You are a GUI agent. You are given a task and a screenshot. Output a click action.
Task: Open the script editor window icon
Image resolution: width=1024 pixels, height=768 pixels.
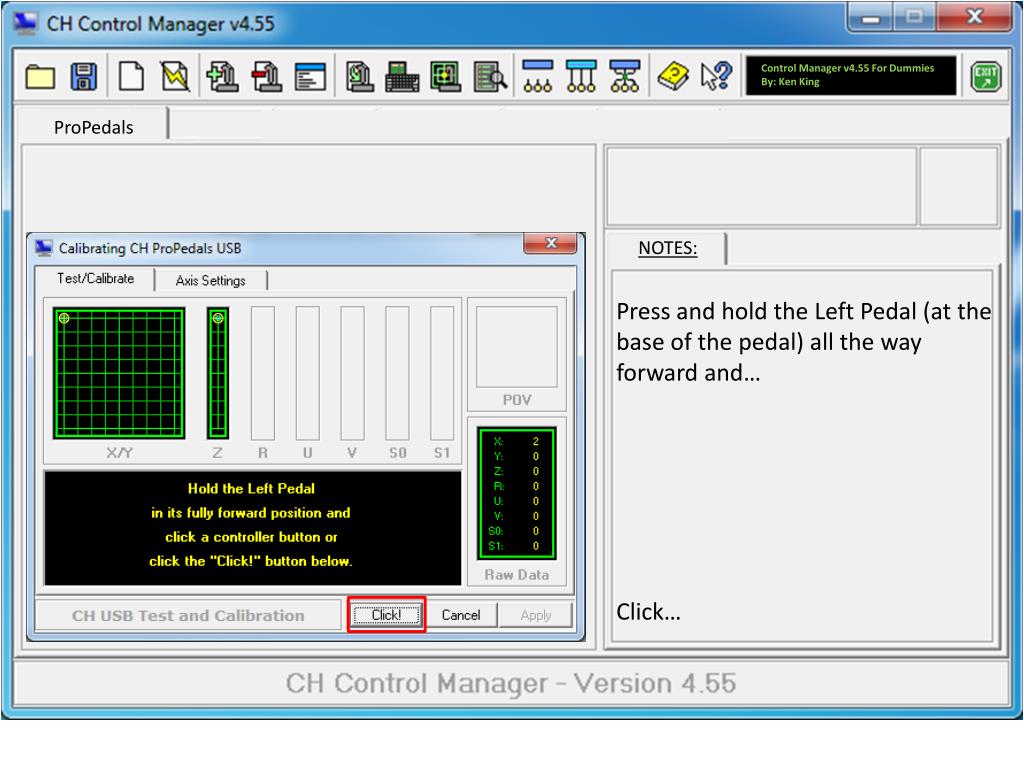click(x=310, y=76)
